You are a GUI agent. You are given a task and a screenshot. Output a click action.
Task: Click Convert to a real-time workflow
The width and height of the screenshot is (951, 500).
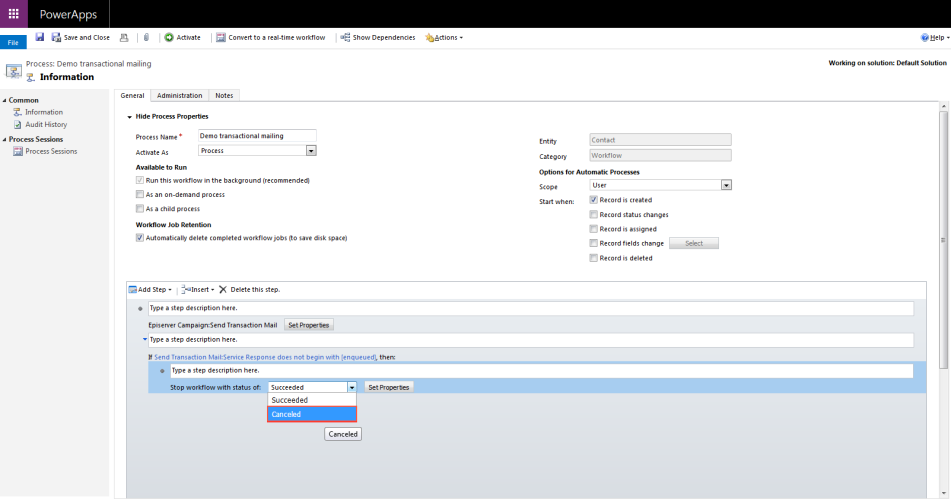pos(271,38)
